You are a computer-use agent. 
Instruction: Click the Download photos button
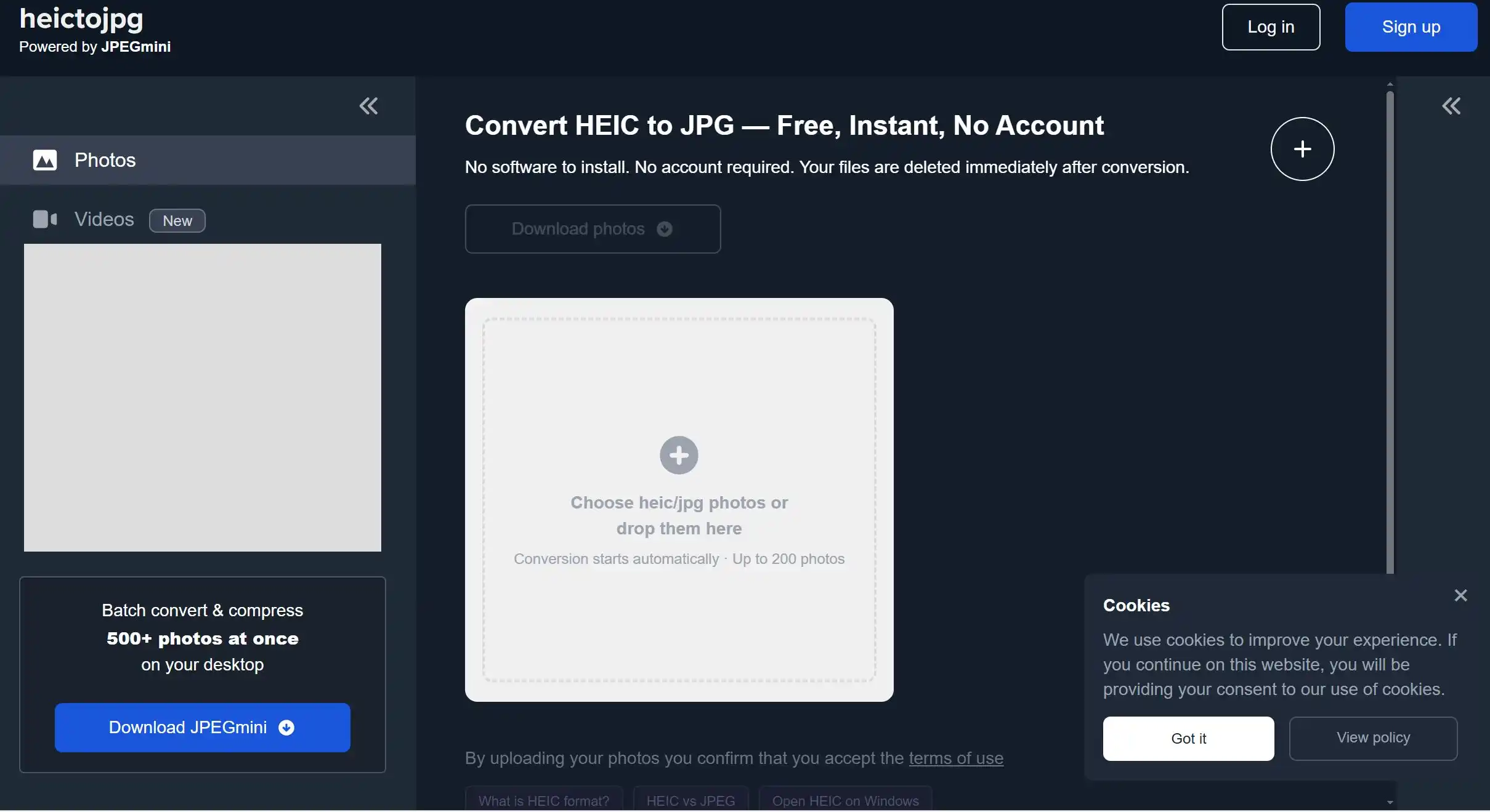pyautogui.click(x=593, y=229)
